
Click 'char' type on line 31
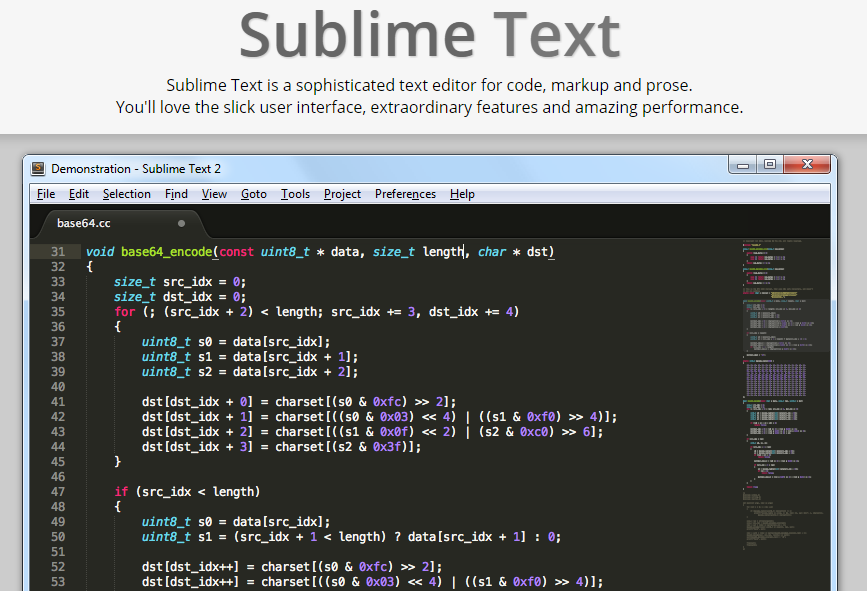(492, 252)
